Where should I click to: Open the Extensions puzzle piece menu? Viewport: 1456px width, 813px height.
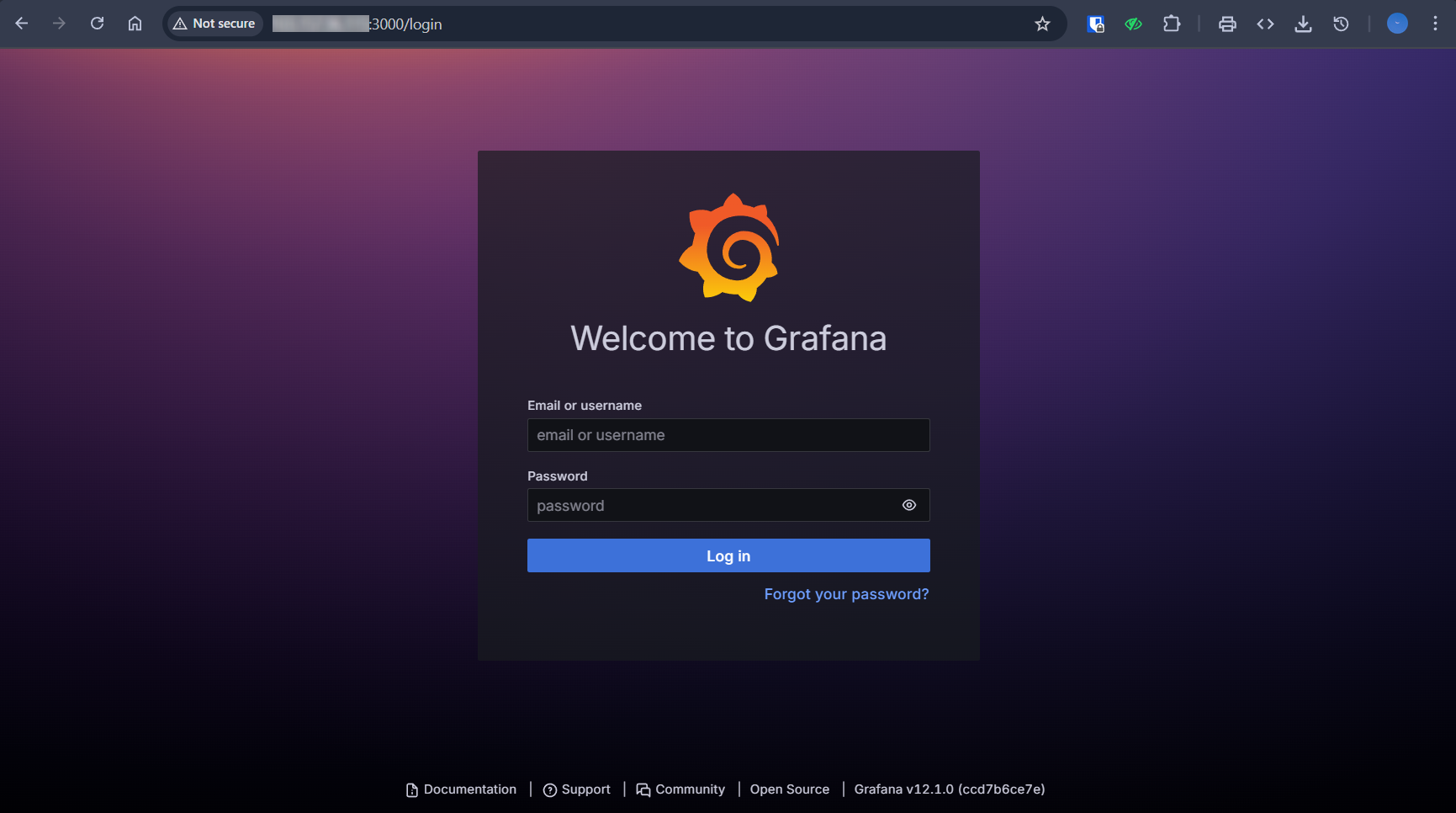pyautogui.click(x=1171, y=24)
